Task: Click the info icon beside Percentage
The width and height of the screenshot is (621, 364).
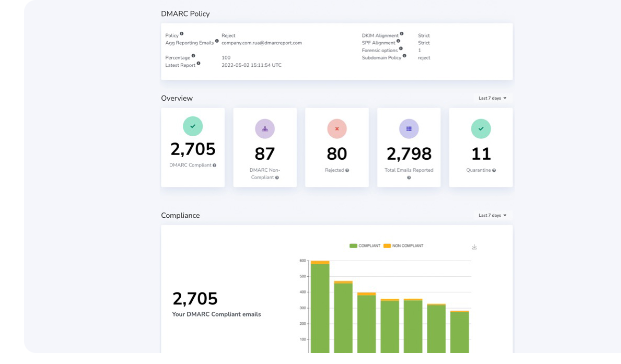Action: (x=193, y=56)
